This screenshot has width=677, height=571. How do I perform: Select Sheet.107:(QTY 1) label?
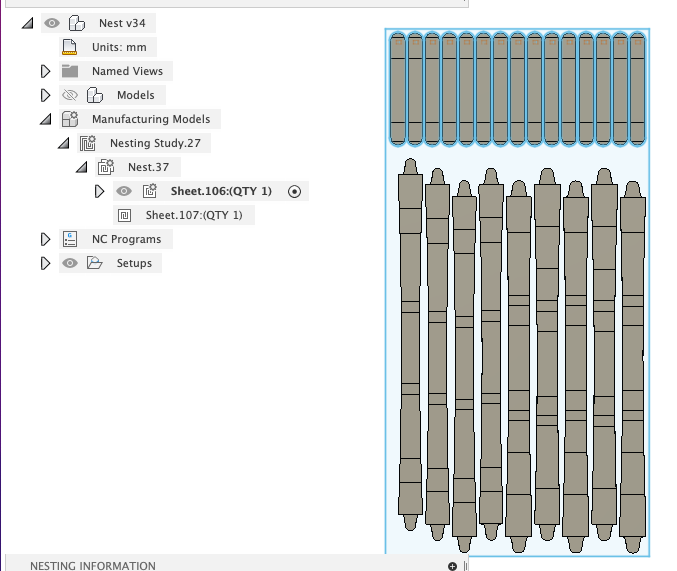click(194, 215)
